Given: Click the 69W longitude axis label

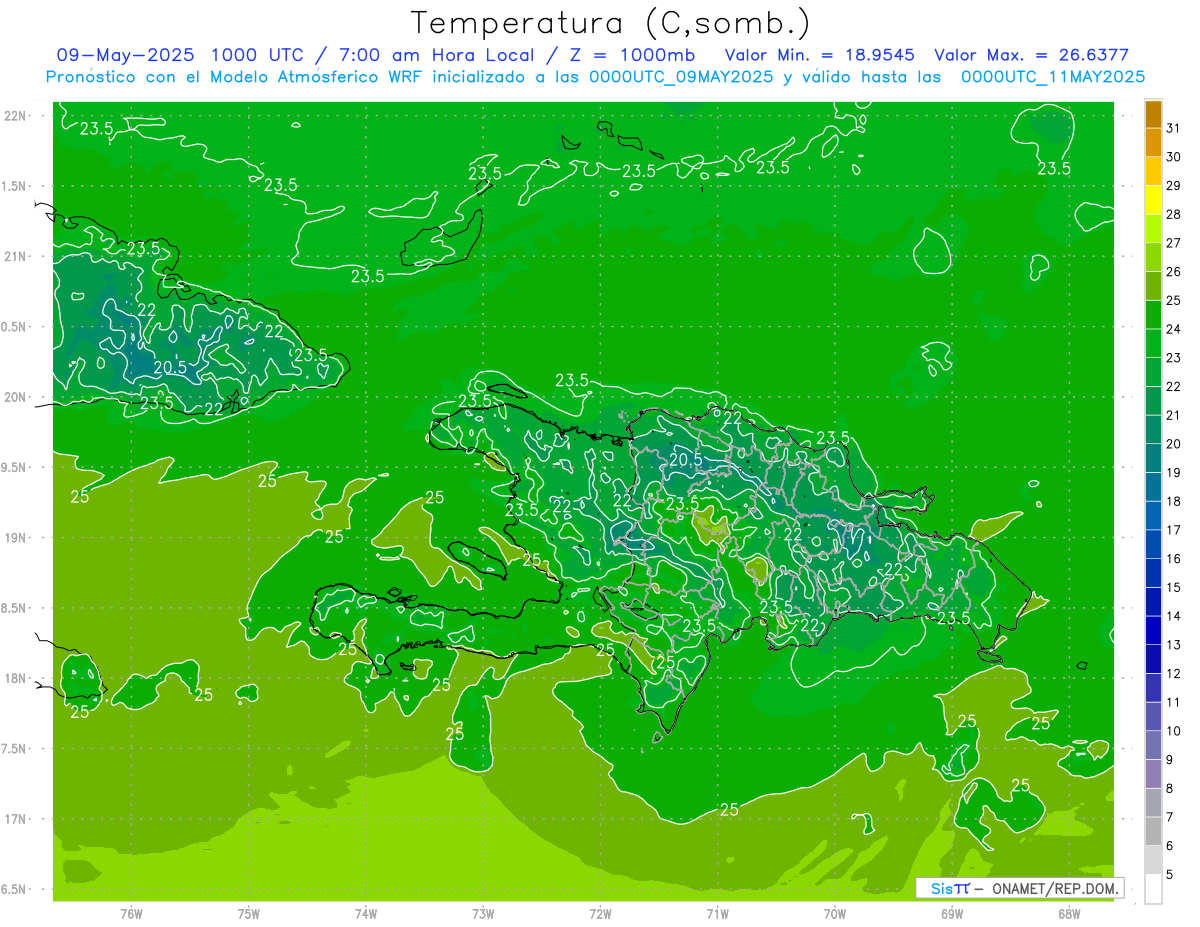Looking at the screenshot, I should (952, 914).
